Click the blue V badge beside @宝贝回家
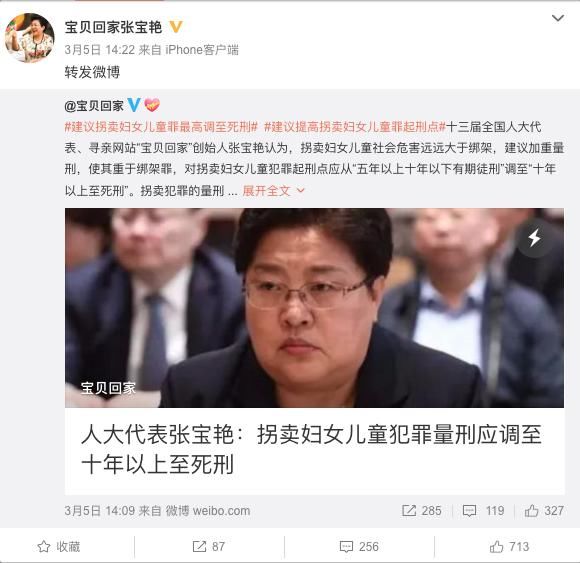Image resolution: width=580 pixels, height=563 pixels. click(x=134, y=105)
